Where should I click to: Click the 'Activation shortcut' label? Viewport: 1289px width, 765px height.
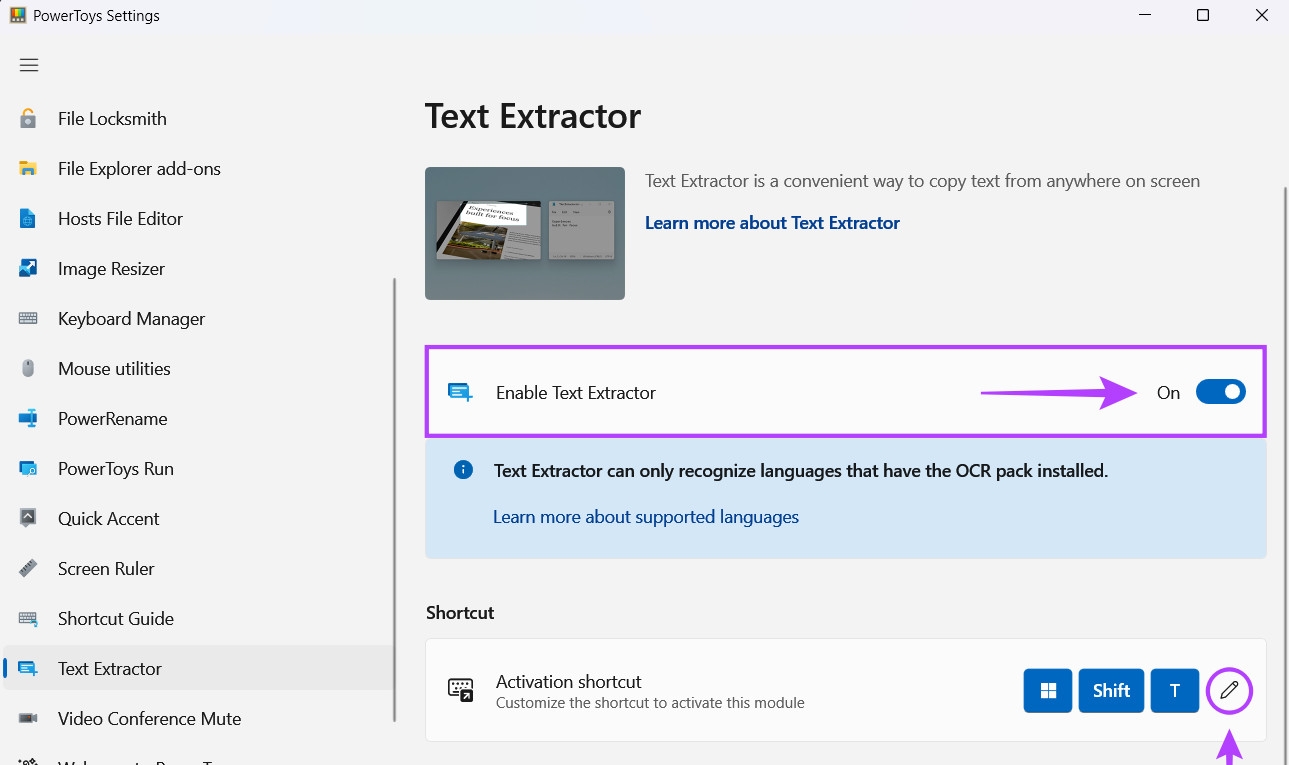point(569,681)
